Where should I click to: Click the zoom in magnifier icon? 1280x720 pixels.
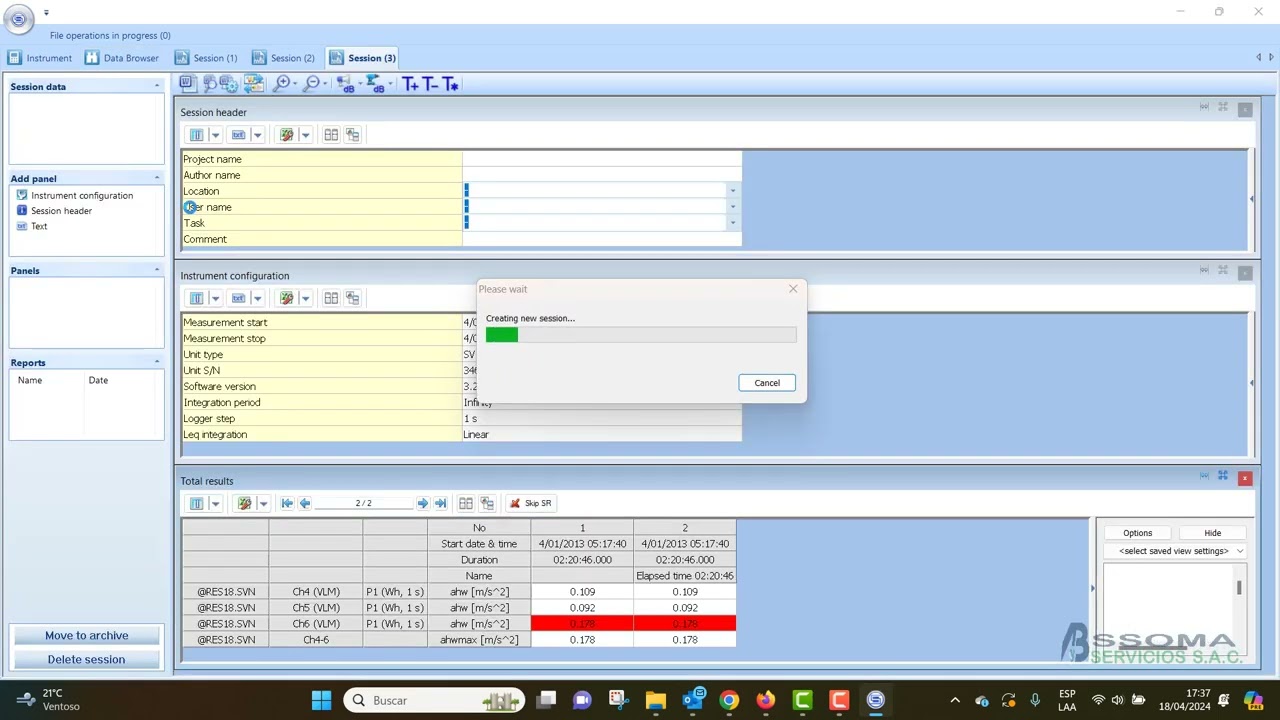pos(282,84)
